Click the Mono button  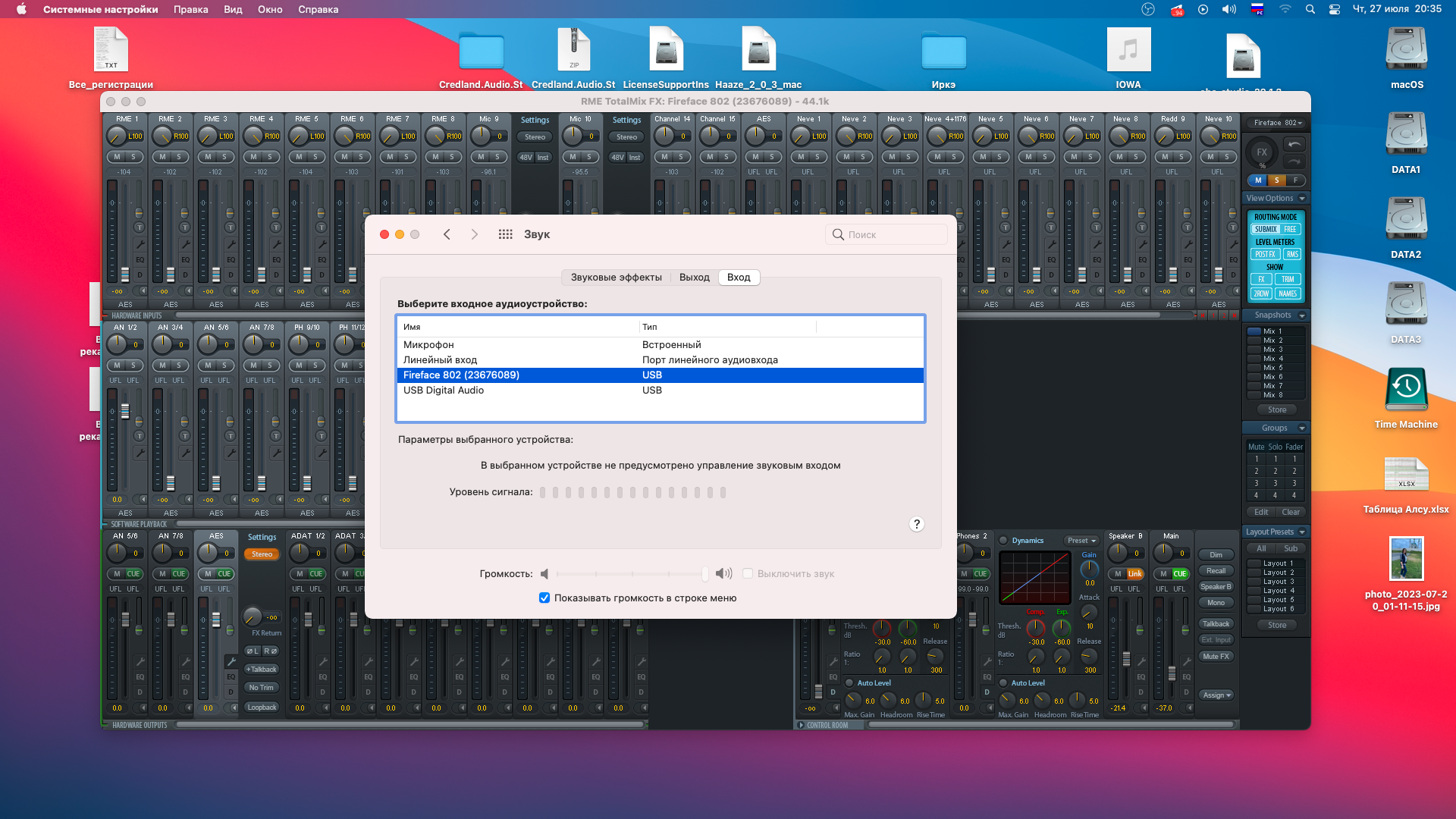[x=1216, y=603]
